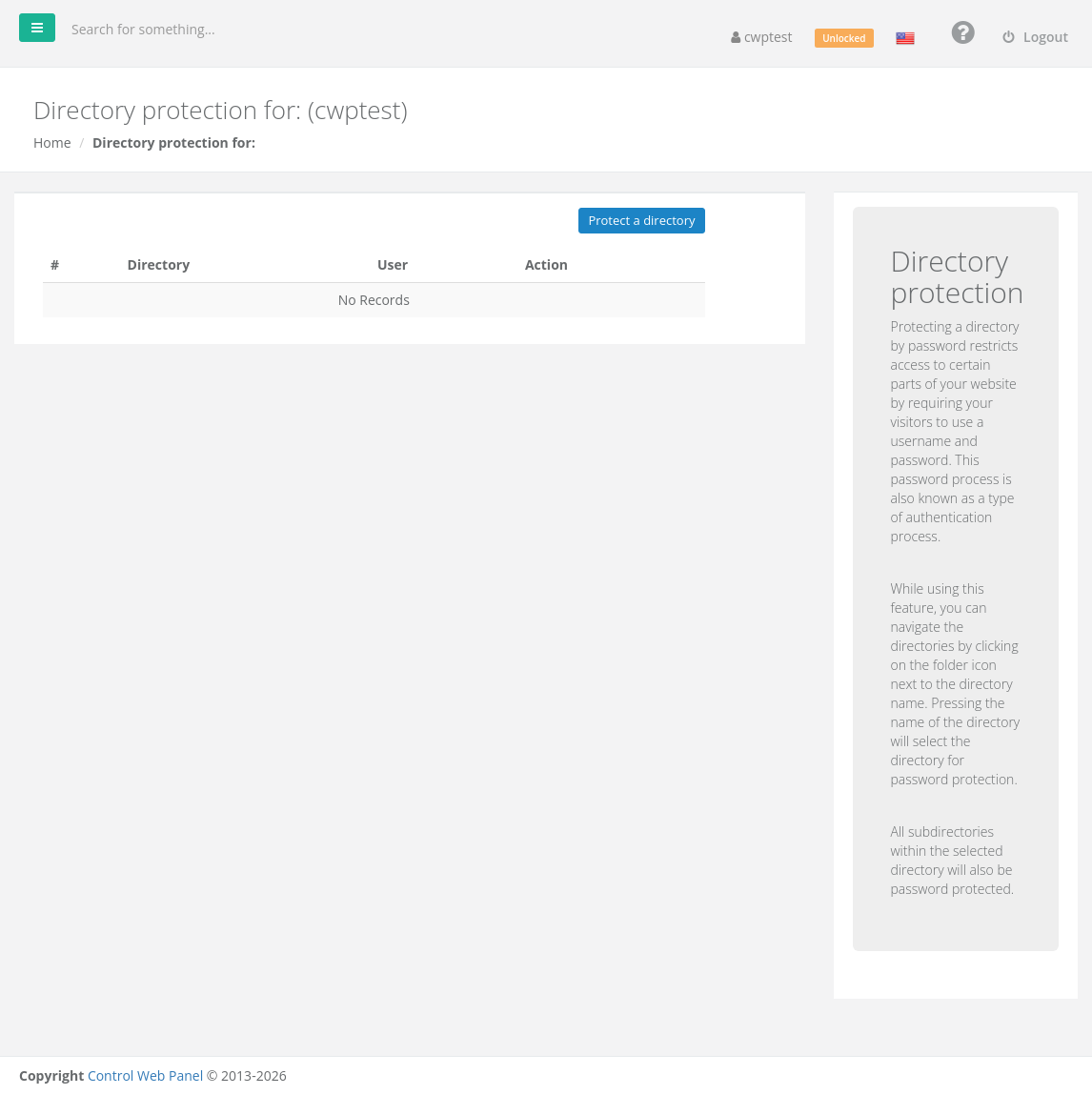Image resolution: width=1092 pixels, height=1095 pixels.
Task: Toggle the green hamburger menu button
Action: click(37, 28)
